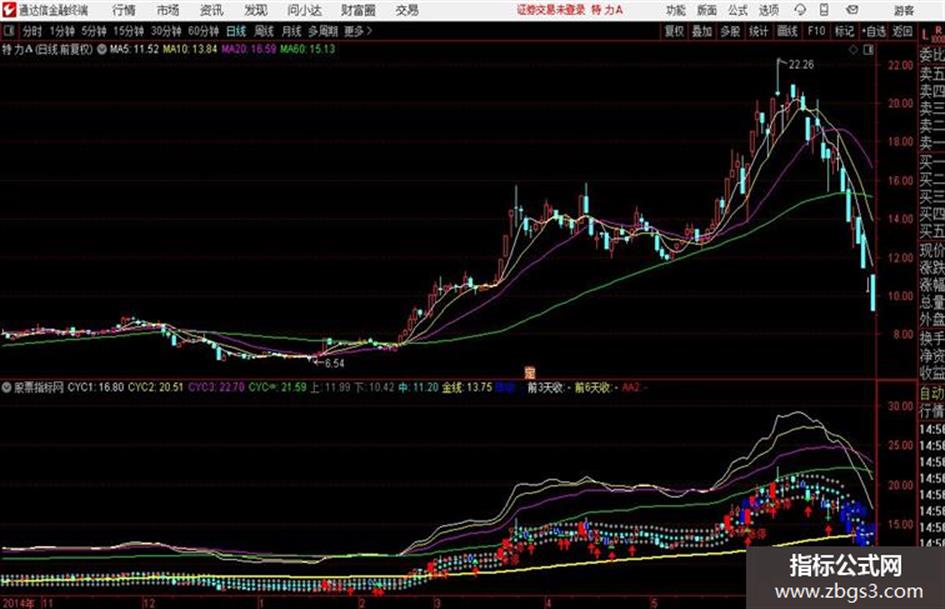Click the 前3天收 label
The height and width of the screenshot is (609, 945).
tap(547, 387)
